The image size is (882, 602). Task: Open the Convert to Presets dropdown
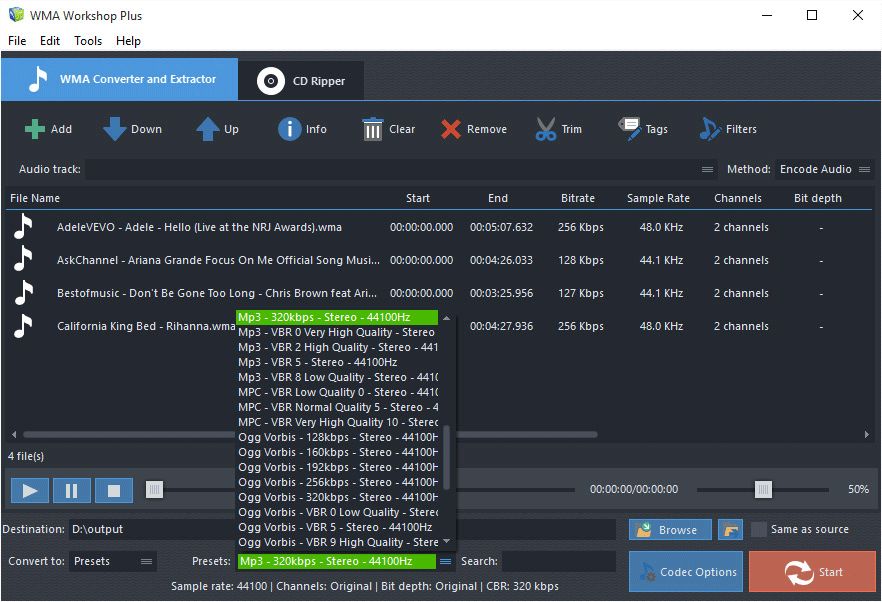(x=112, y=561)
